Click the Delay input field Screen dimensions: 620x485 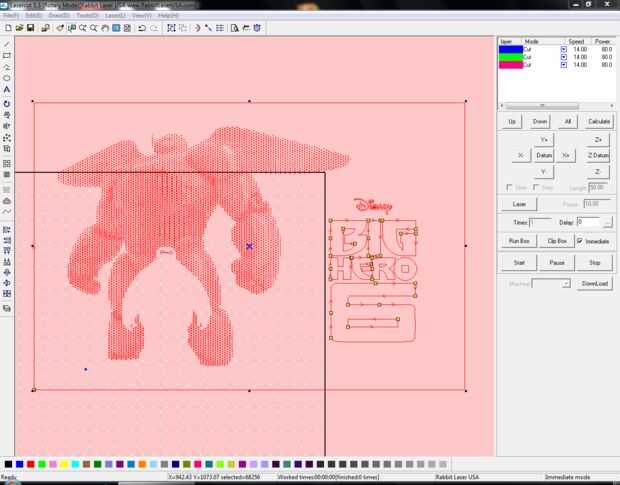pos(590,223)
